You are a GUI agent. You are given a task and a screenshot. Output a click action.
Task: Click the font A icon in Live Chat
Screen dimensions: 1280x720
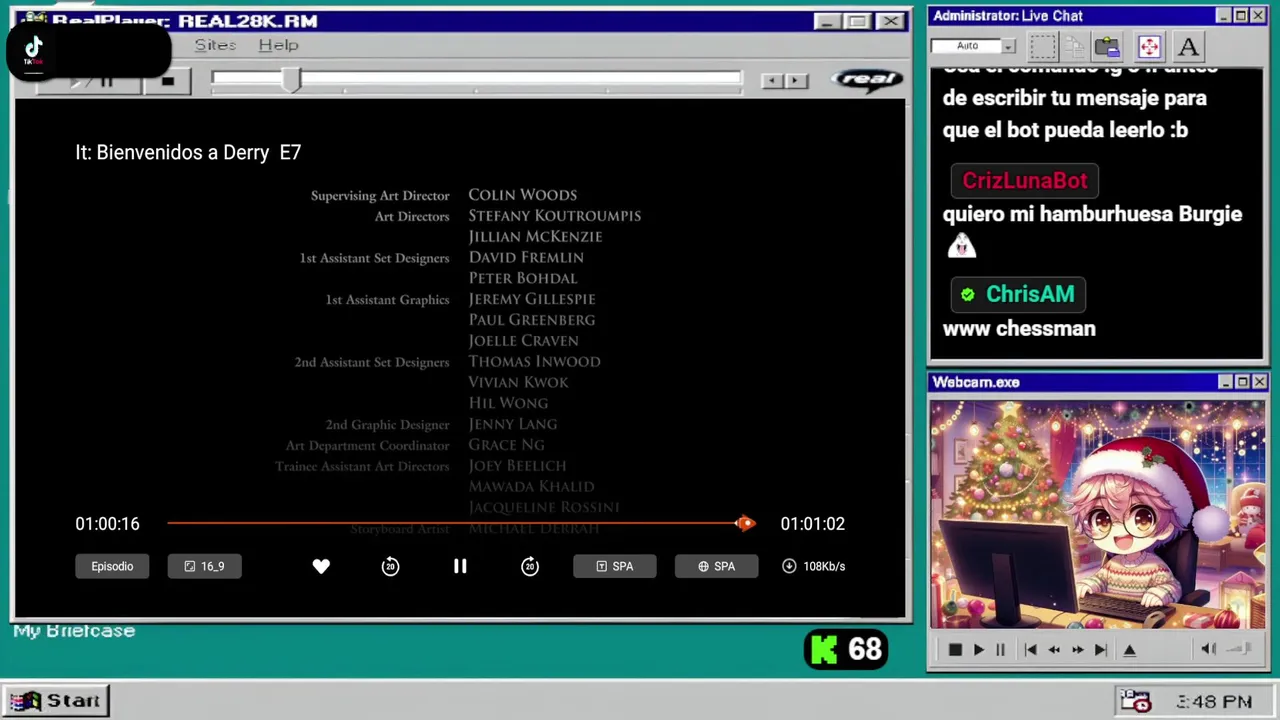tap(1187, 46)
